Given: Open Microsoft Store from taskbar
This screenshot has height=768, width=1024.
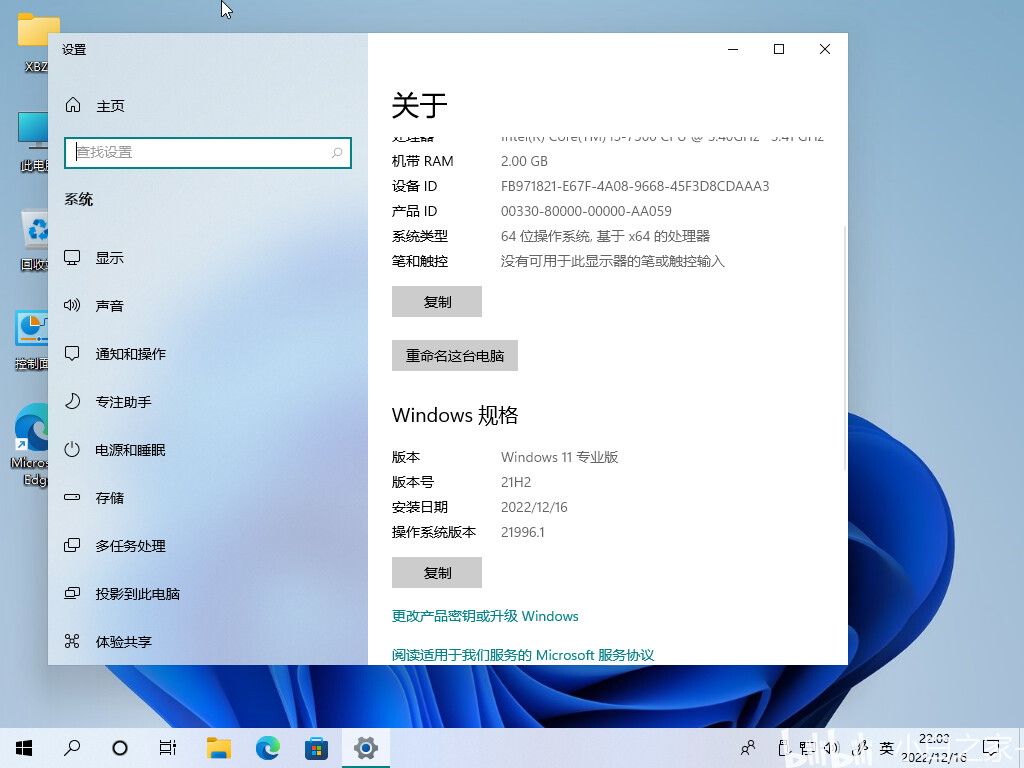Looking at the screenshot, I should point(317,748).
